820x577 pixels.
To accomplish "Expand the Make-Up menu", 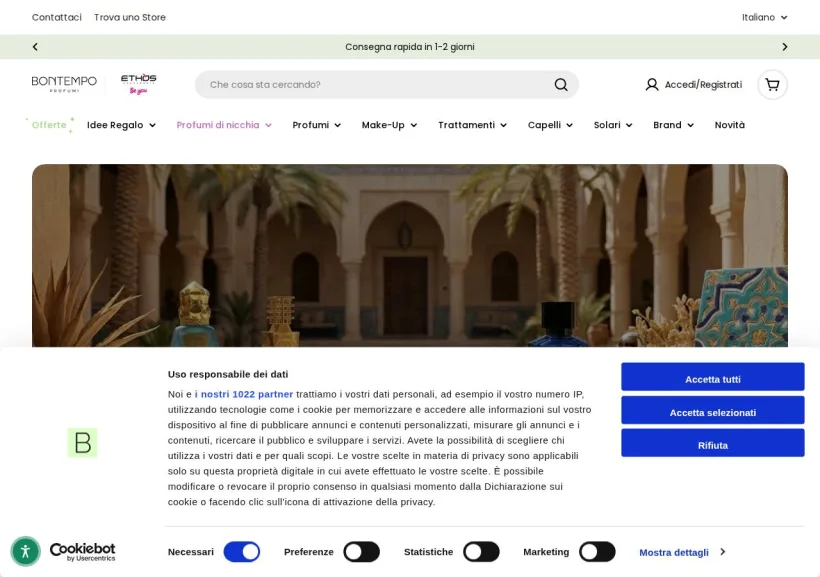I will coord(389,125).
